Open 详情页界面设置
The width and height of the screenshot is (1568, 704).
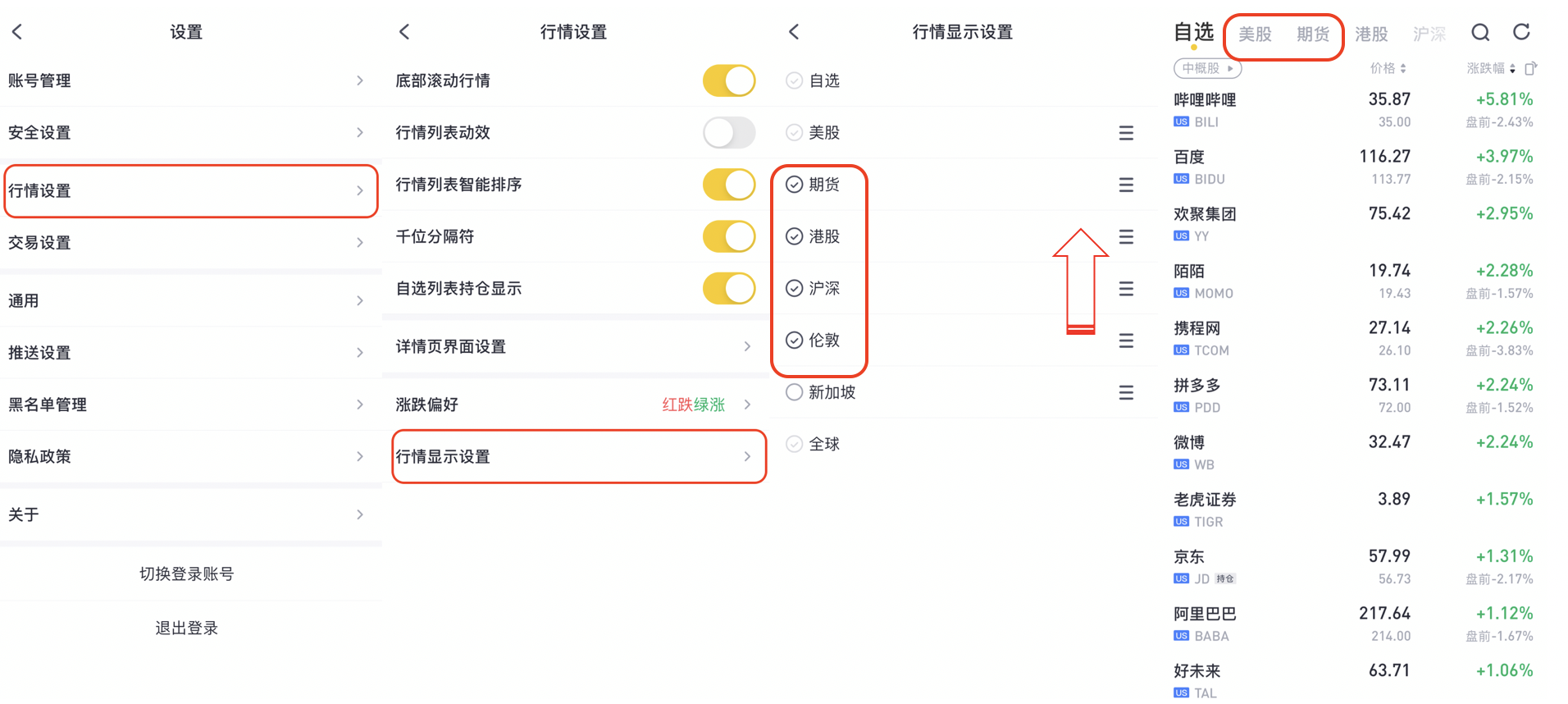point(574,346)
